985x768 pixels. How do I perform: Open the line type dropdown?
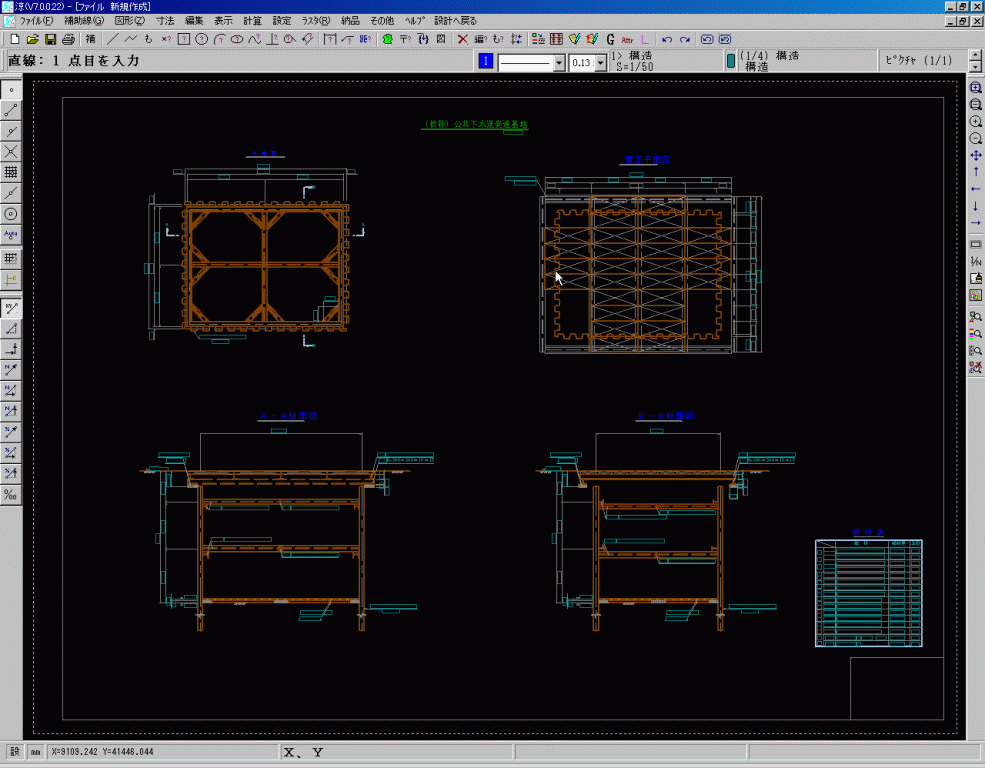click(x=559, y=62)
